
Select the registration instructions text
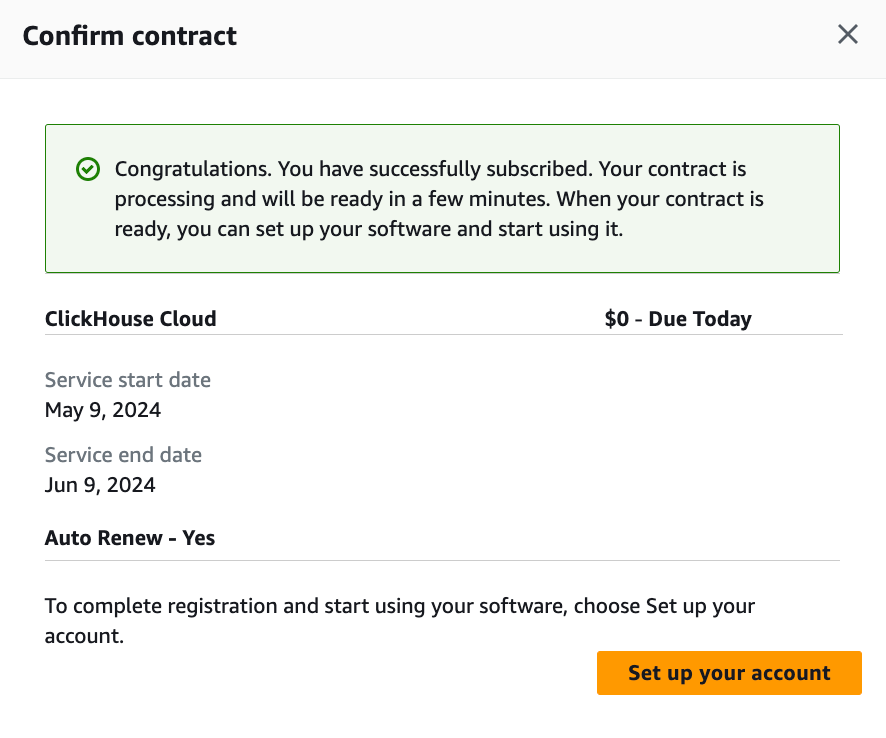[x=400, y=618]
